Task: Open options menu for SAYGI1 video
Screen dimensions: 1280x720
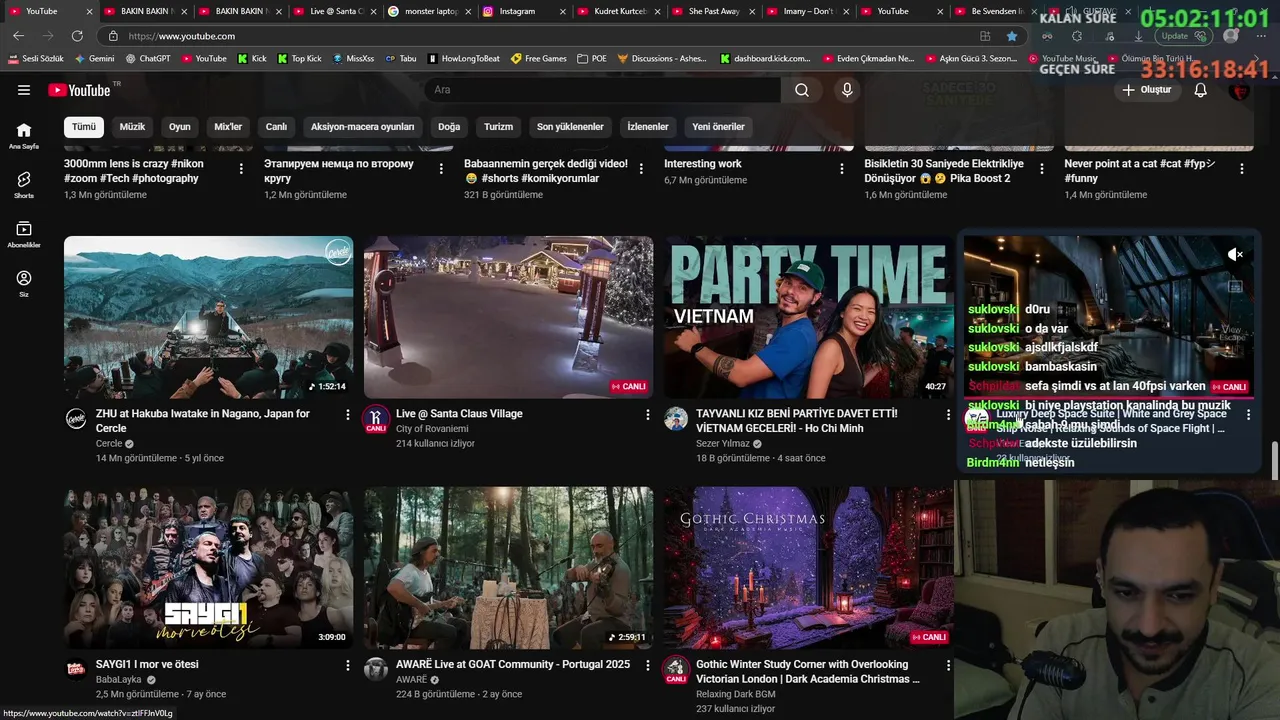Action: click(348, 665)
